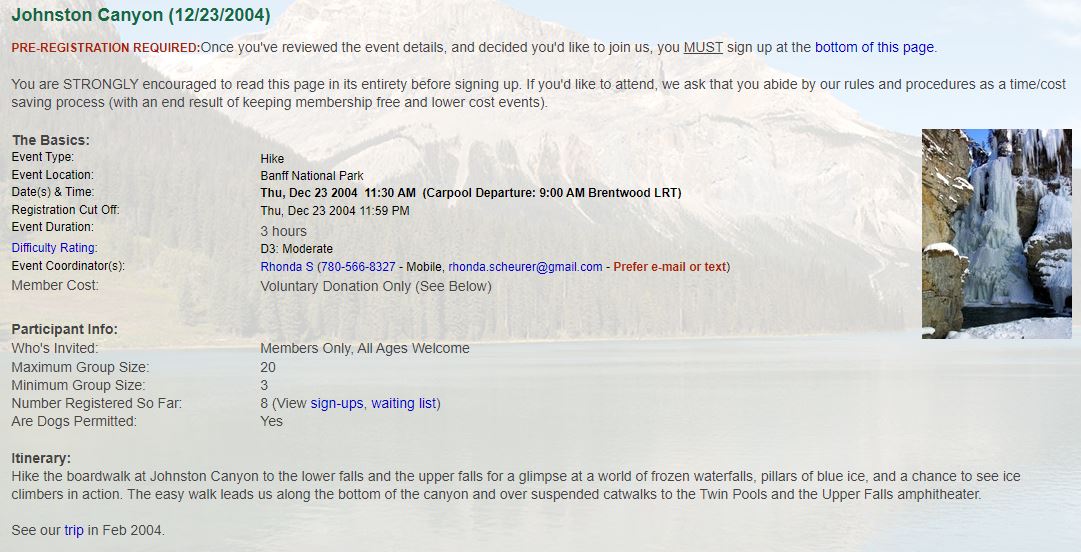Click the phone number 780-566-8327
The height and width of the screenshot is (552, 1081).
(358, 267)
